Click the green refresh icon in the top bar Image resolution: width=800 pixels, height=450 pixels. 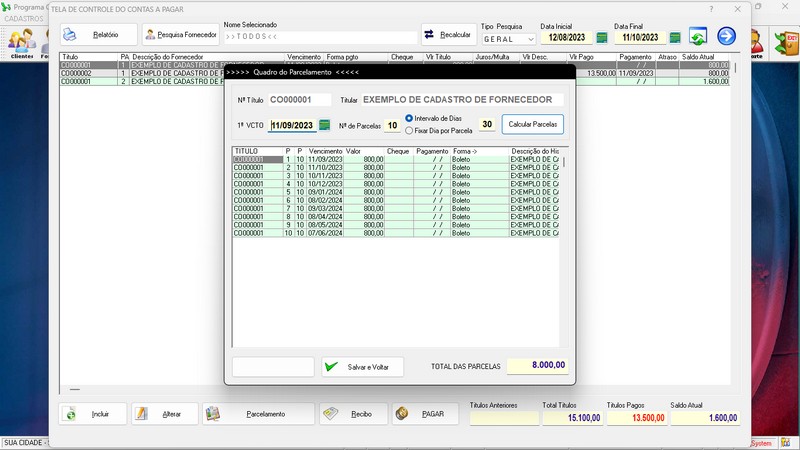[698, 37]
